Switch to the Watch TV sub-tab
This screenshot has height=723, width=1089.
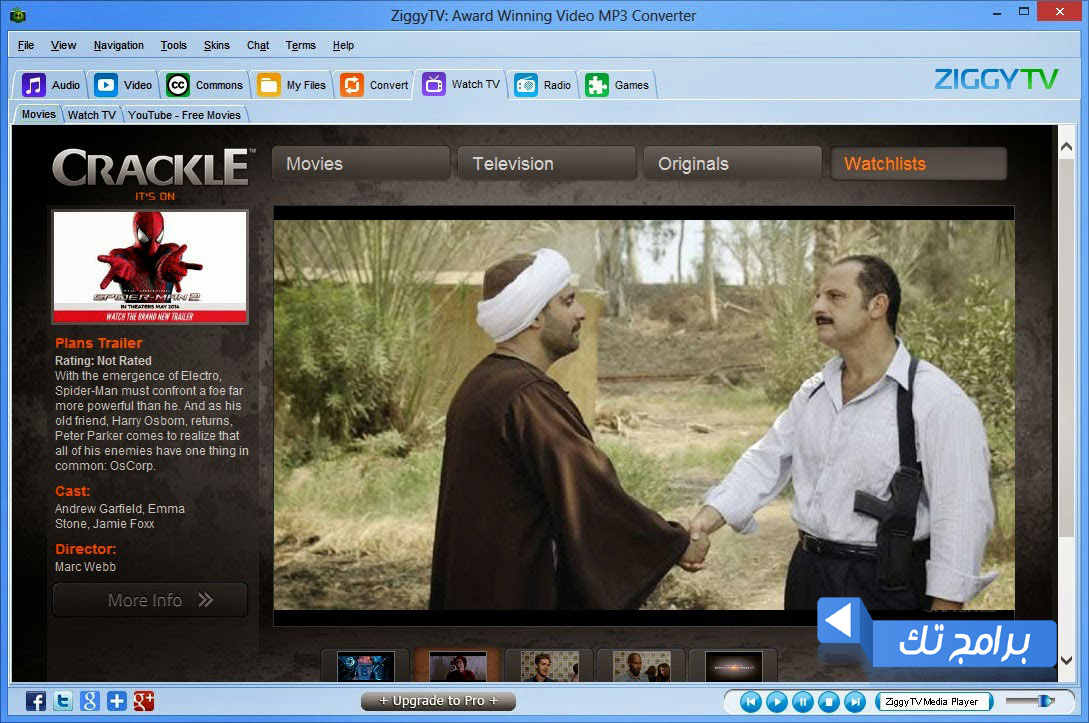[92, 115]
